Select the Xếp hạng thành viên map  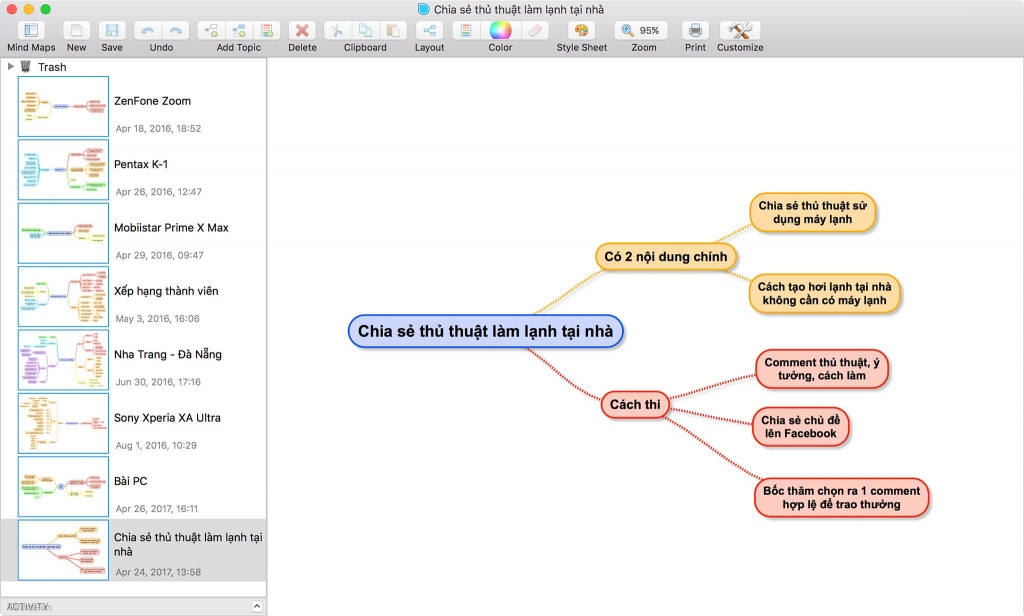[134, 297]
